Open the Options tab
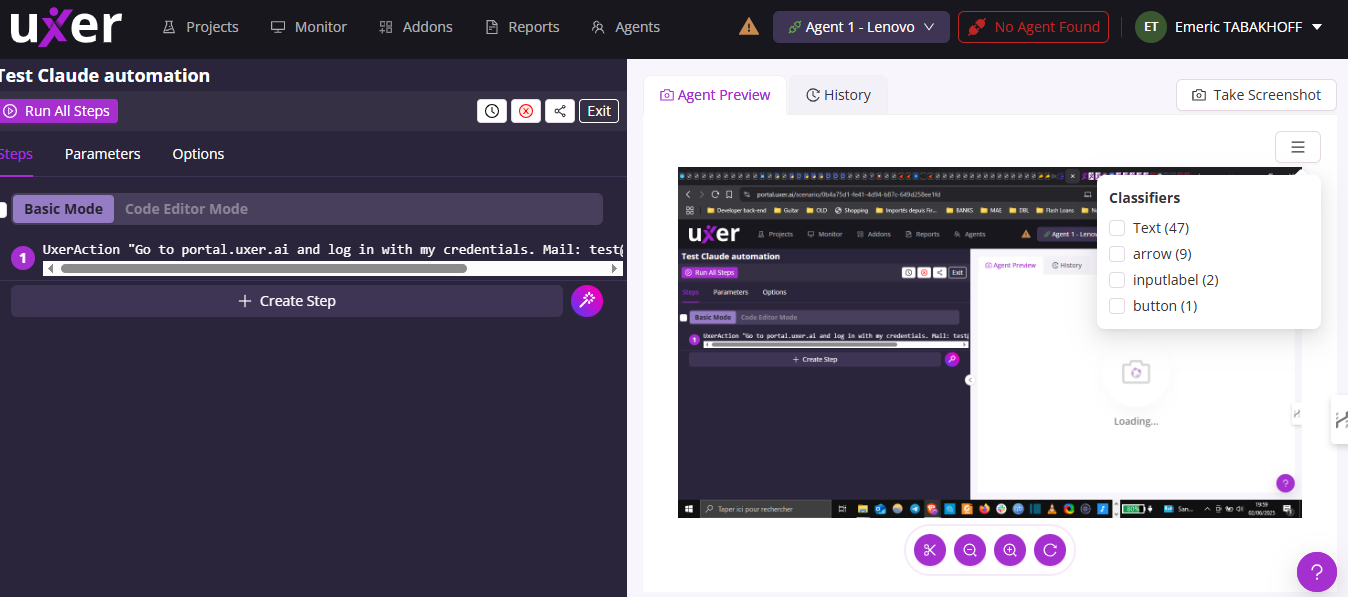 click(198, 154)
